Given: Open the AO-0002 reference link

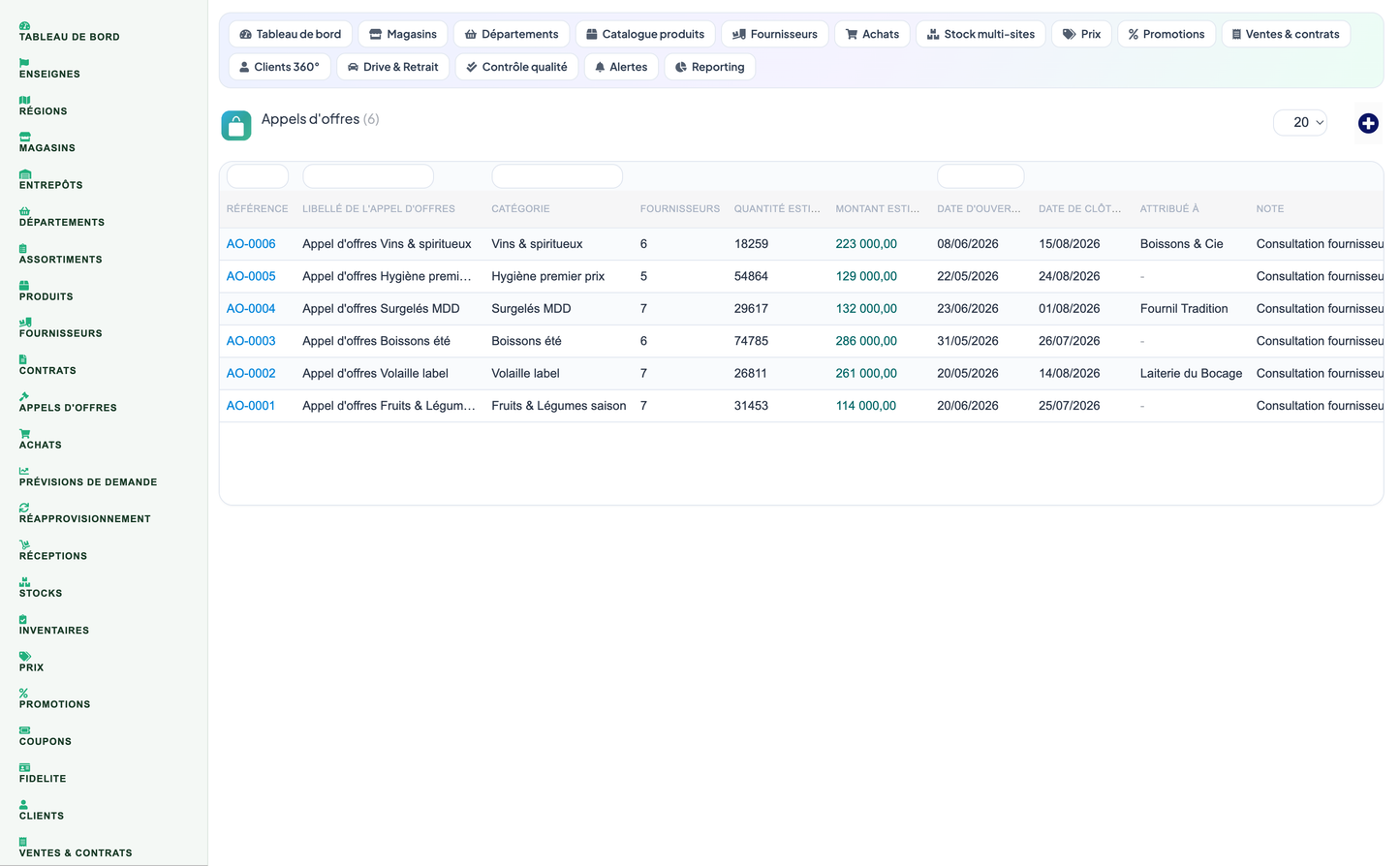Looking at the screenshot, I should [x=251, y=373].
